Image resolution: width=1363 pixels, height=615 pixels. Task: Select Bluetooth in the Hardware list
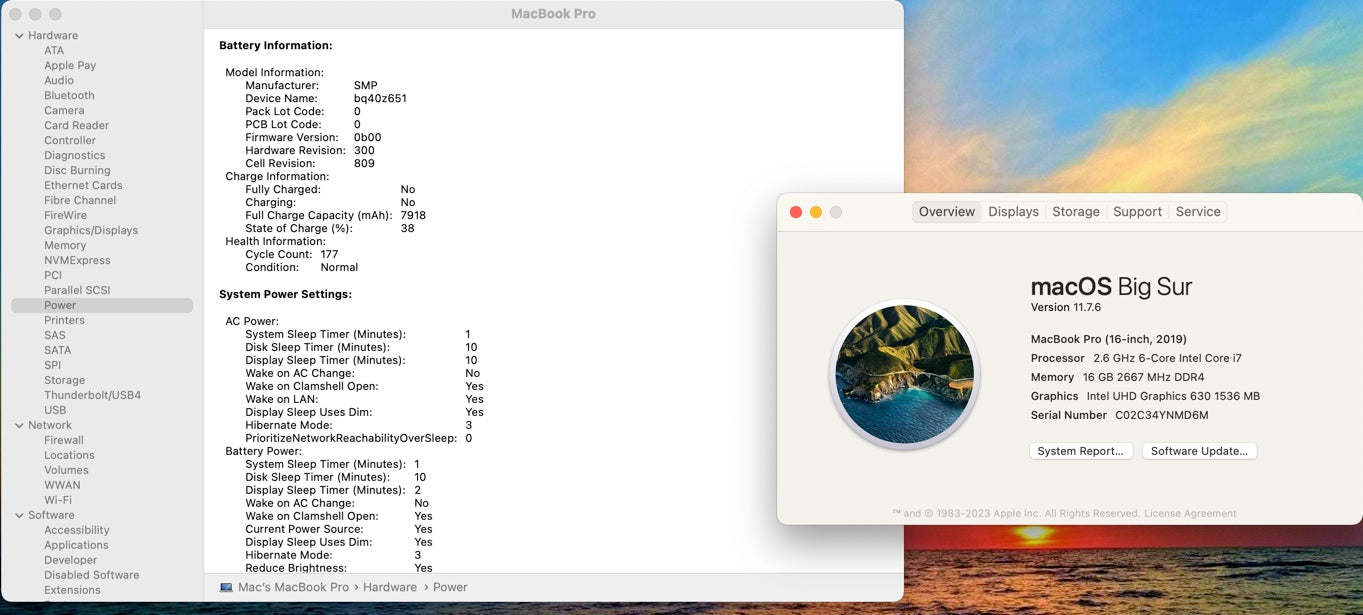(69, 96)
